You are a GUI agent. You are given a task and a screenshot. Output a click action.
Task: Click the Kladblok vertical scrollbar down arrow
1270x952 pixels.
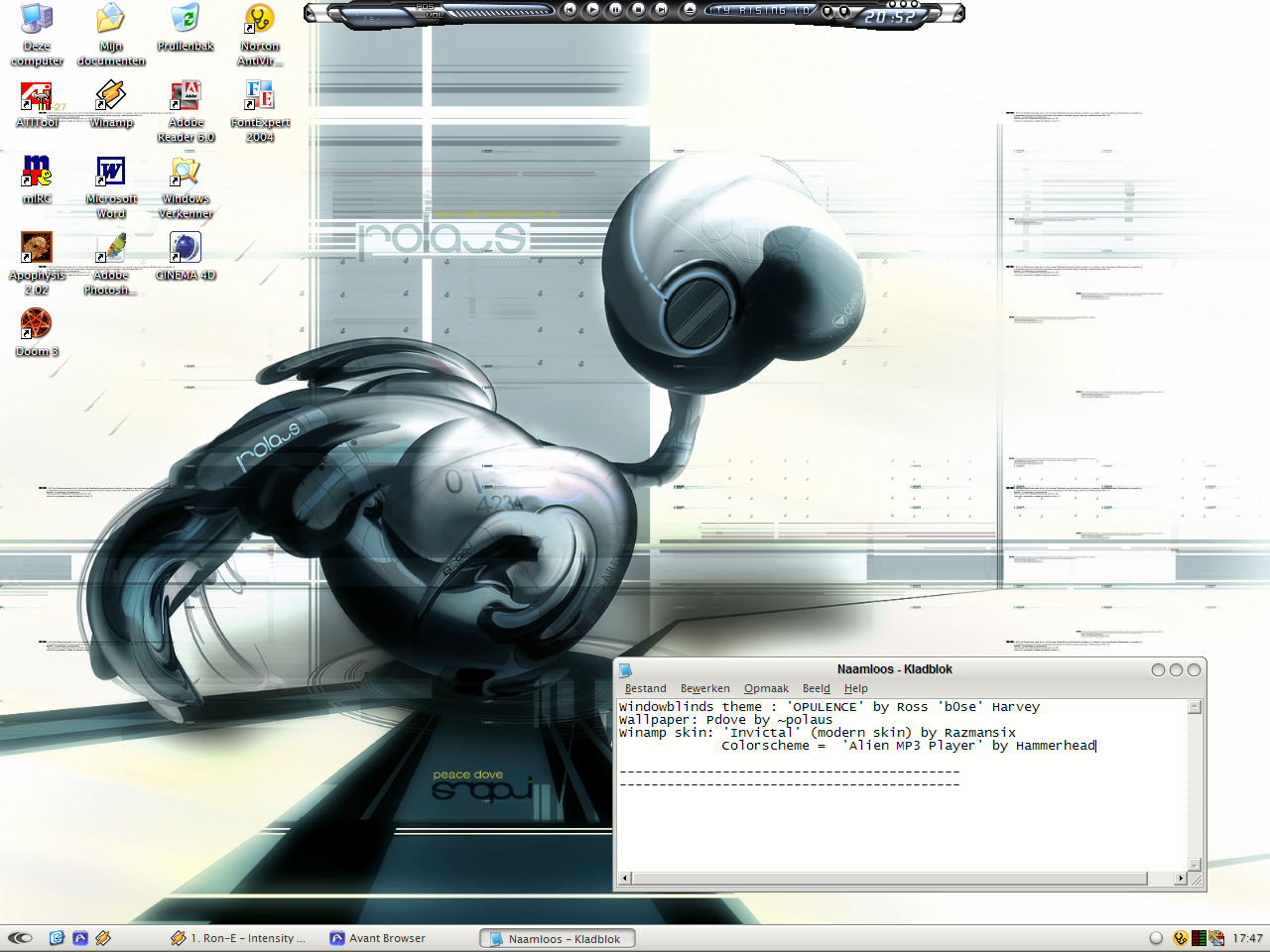tap(1195, 864)
